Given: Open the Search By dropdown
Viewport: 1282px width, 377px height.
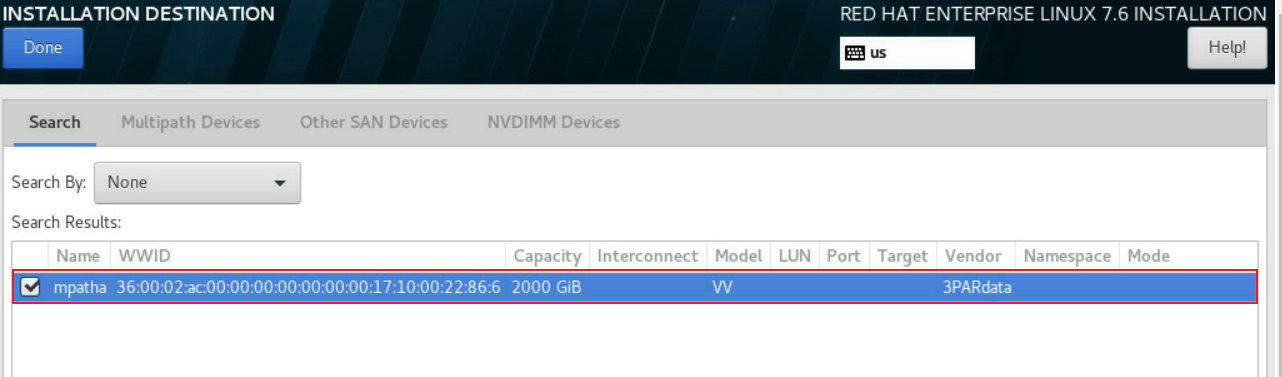Looking at the screenshot, I should [x=197, y=183].
